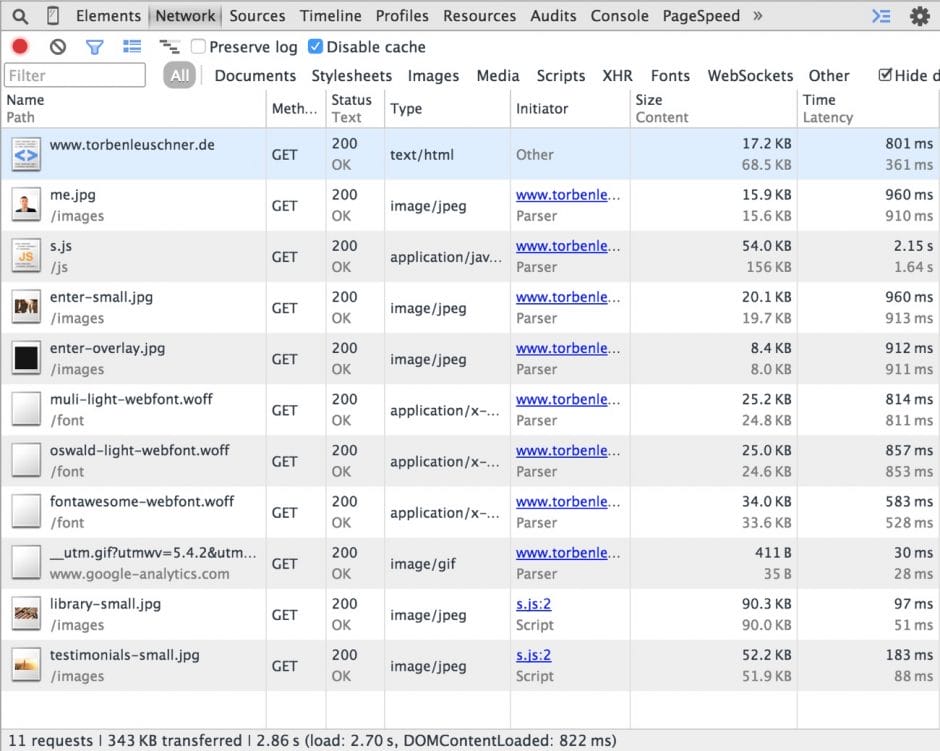Sort requests by the Size column
The width and height of the screenshot is (940, 751).
651,100
